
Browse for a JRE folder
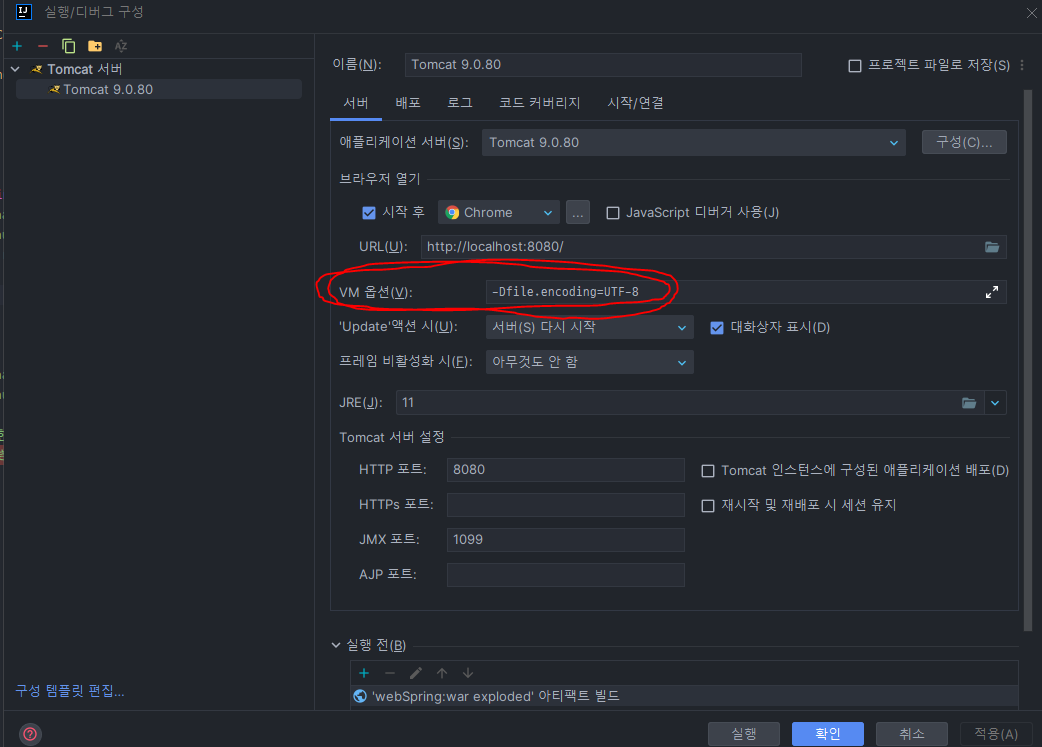coord(969,403)
